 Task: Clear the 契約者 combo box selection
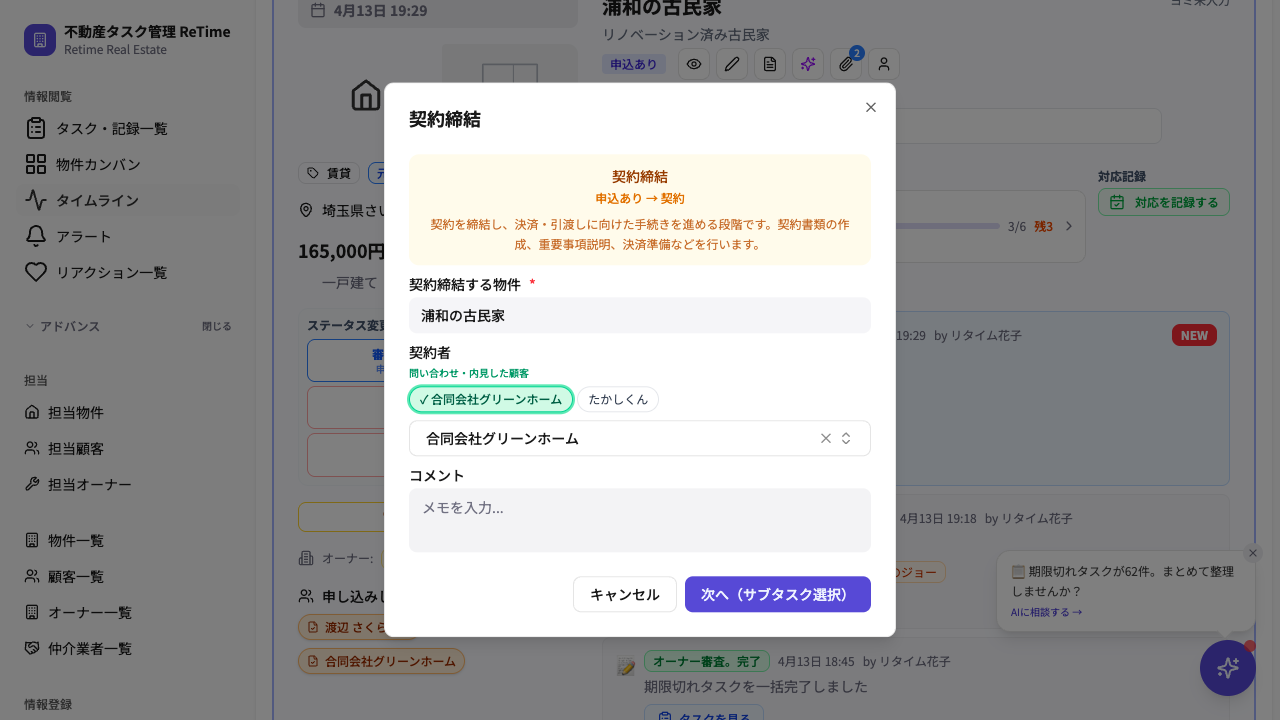(x=826, y=438)
